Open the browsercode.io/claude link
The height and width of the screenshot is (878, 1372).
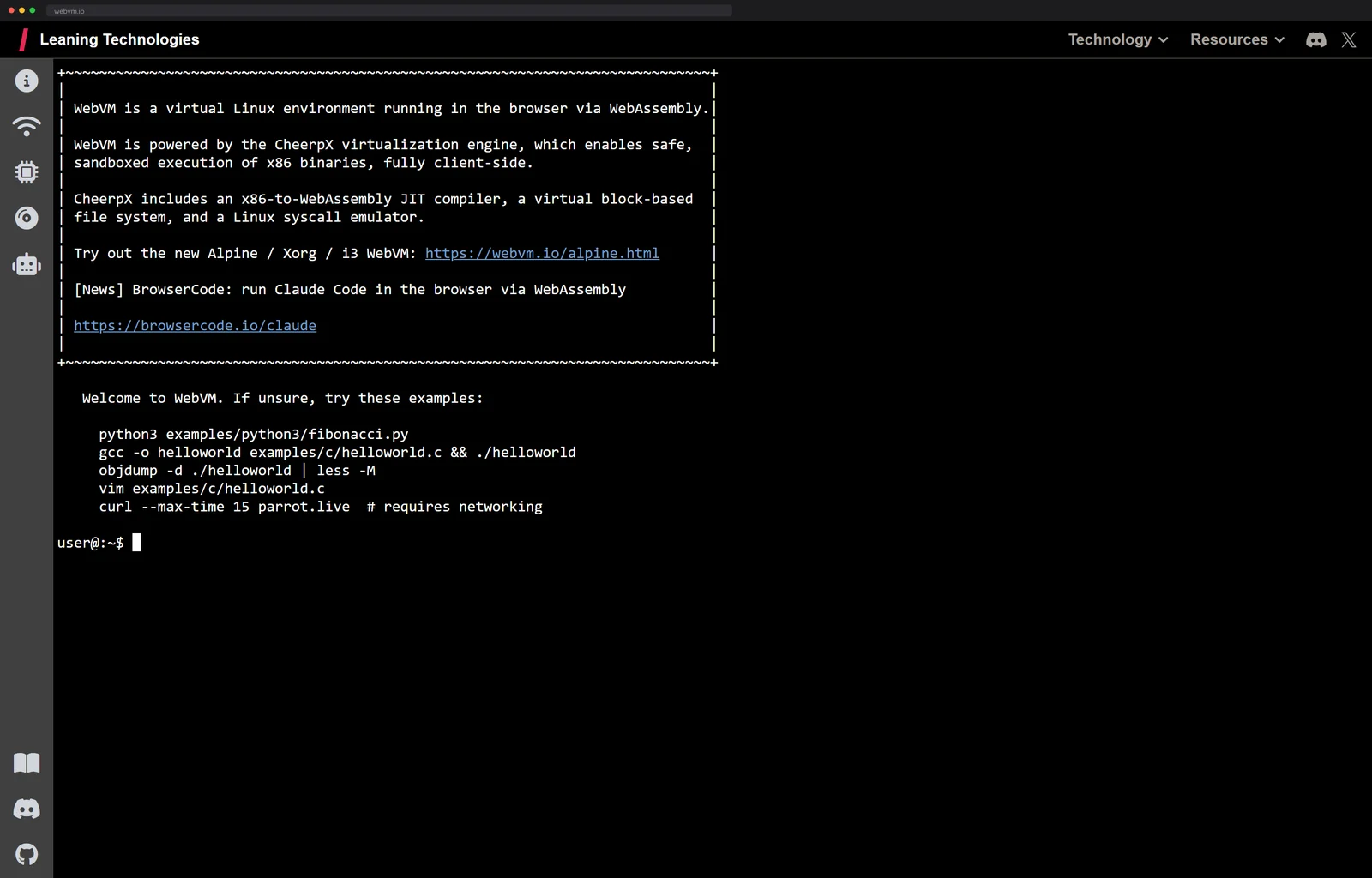click(195, 325)
